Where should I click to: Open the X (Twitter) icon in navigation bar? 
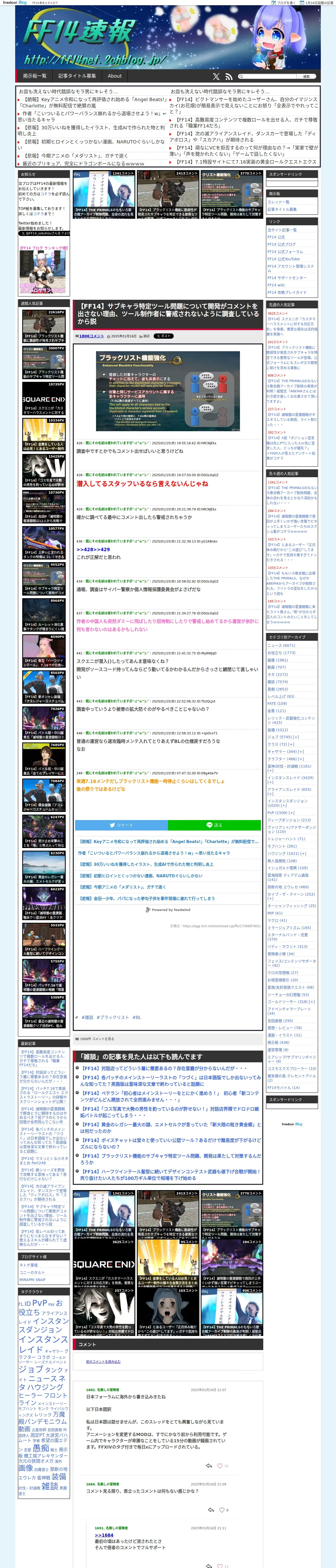pyautogui.click(x=216, y=76)
